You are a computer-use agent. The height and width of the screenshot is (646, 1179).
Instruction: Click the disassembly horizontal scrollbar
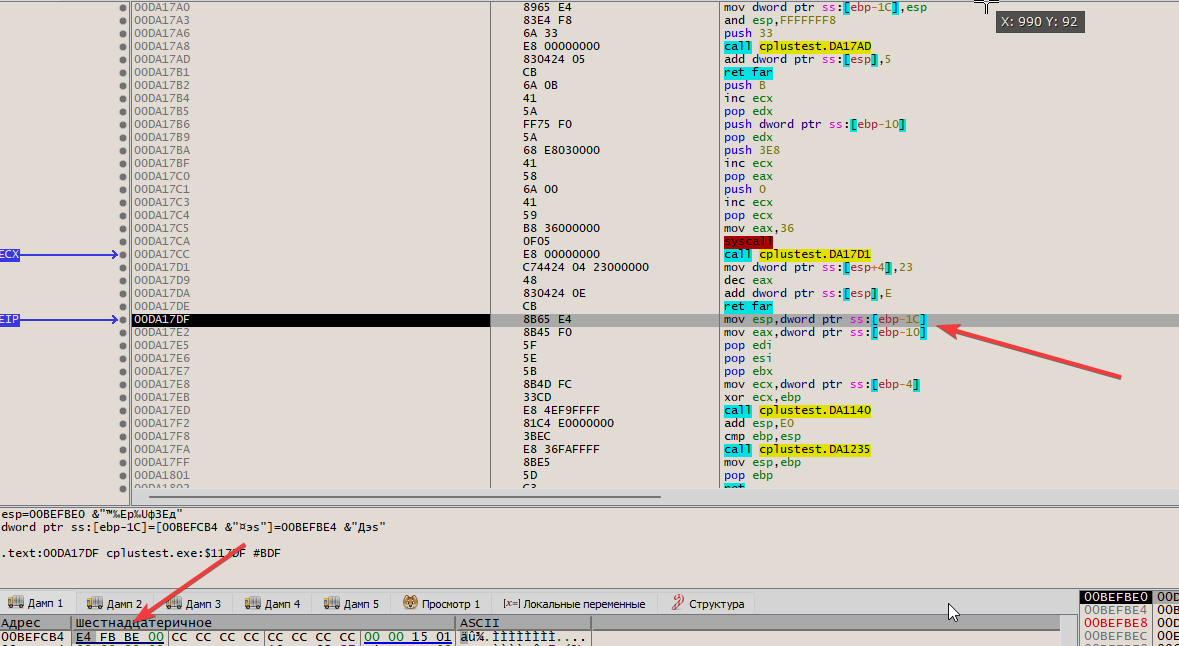[400, 495]
